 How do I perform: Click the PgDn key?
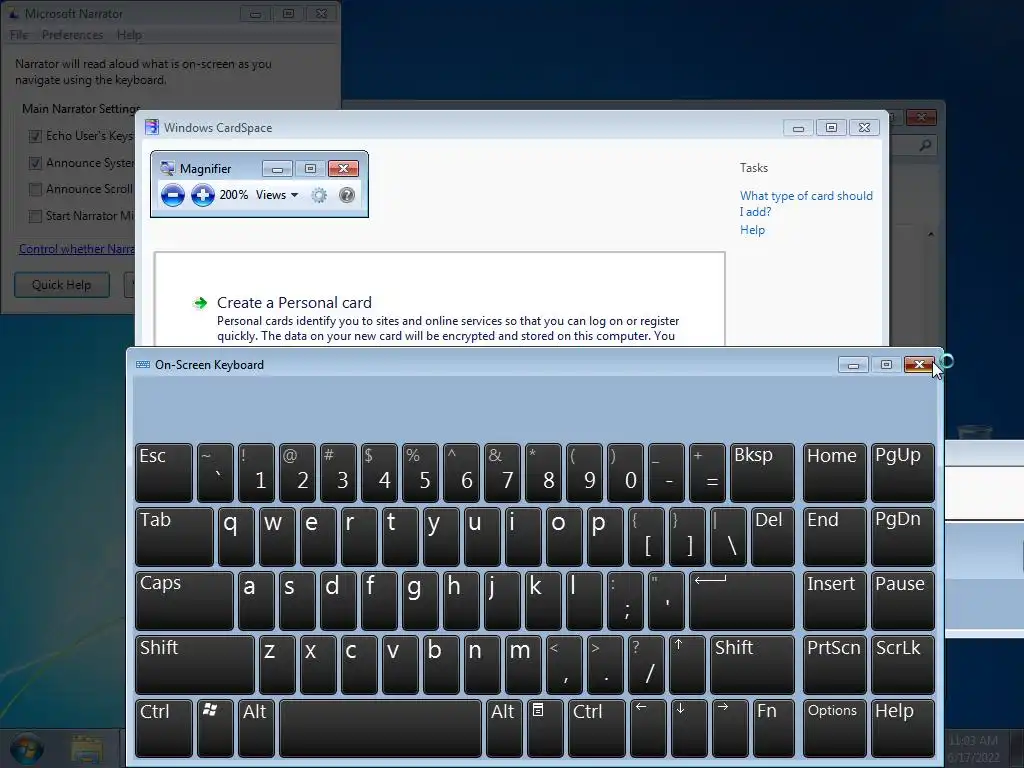pyautogui.click(x=903, y=536)
